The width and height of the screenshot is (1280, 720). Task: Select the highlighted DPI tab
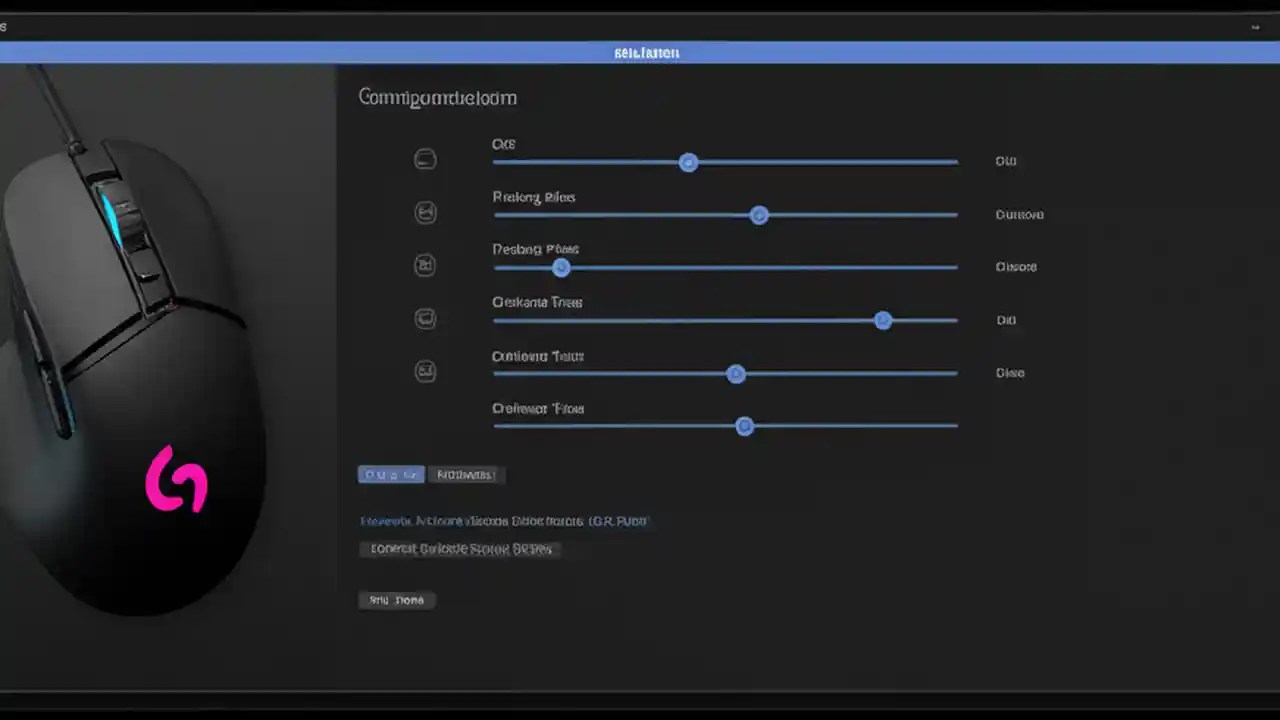tap(390, 474)
